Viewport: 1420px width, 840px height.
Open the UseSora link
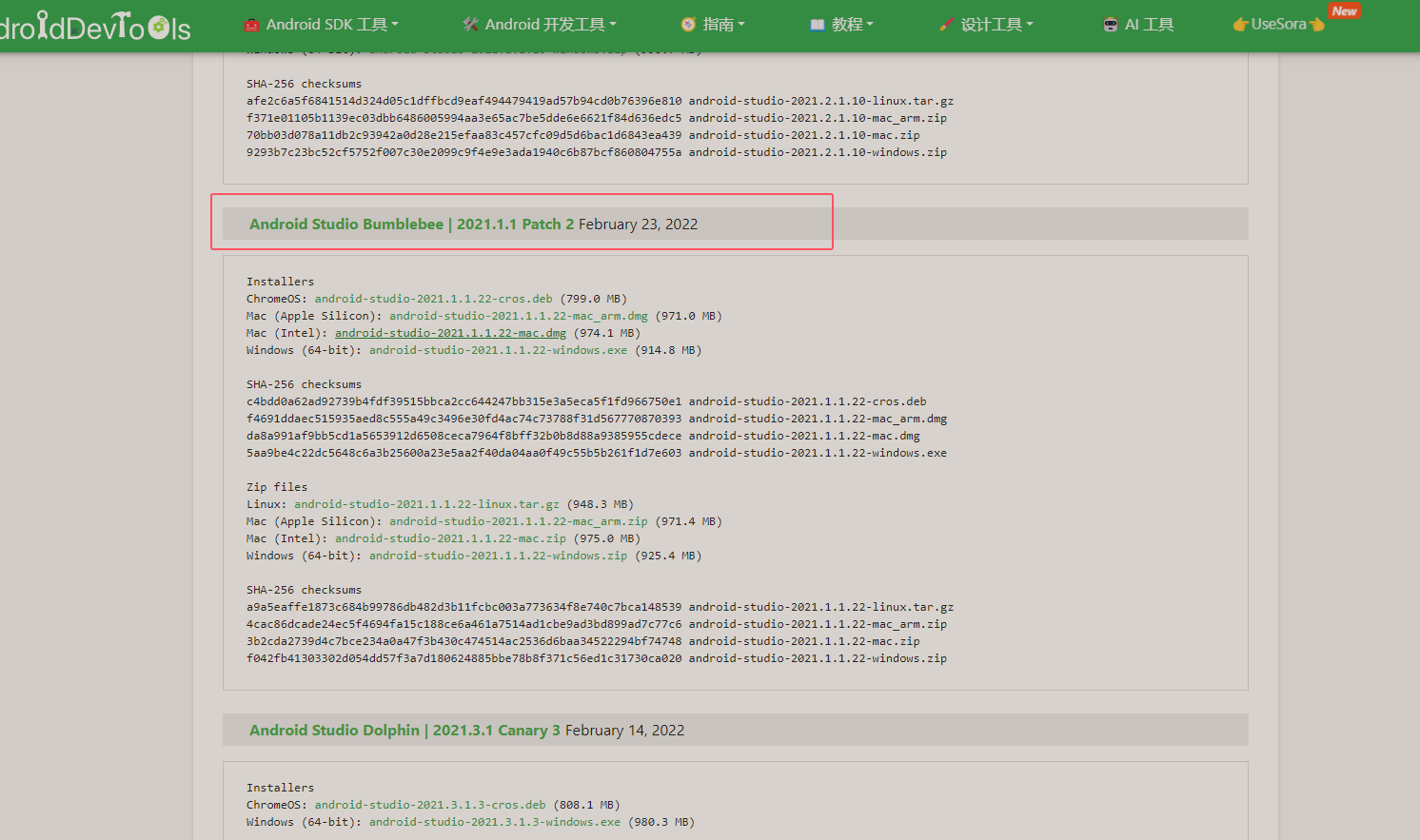1278,25
